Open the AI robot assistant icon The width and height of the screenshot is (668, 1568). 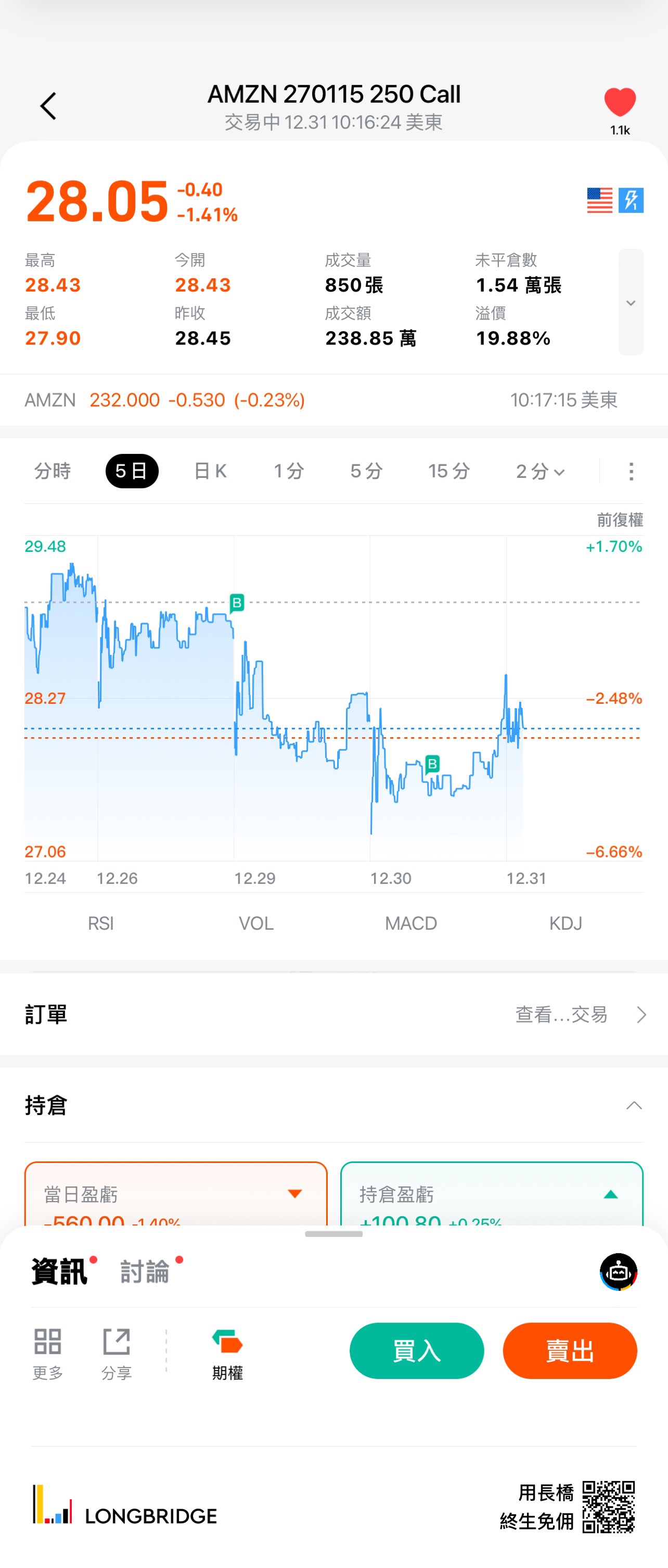tap(618, 1272)
